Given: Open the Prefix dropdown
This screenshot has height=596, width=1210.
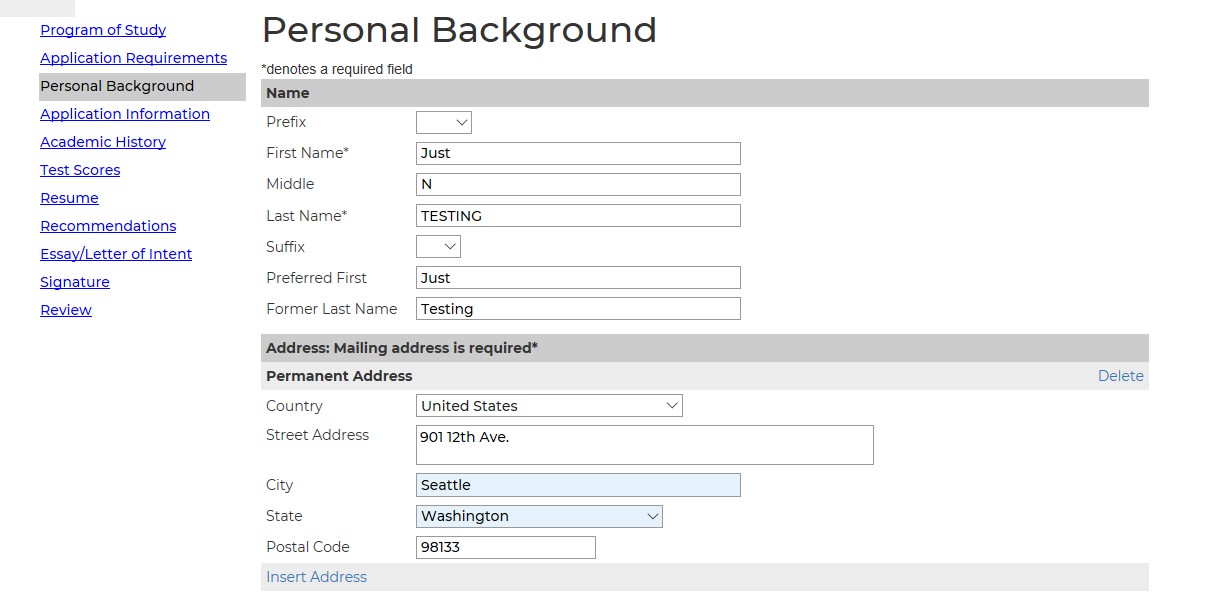Looking at the screenshot, I should coord(443,122).
